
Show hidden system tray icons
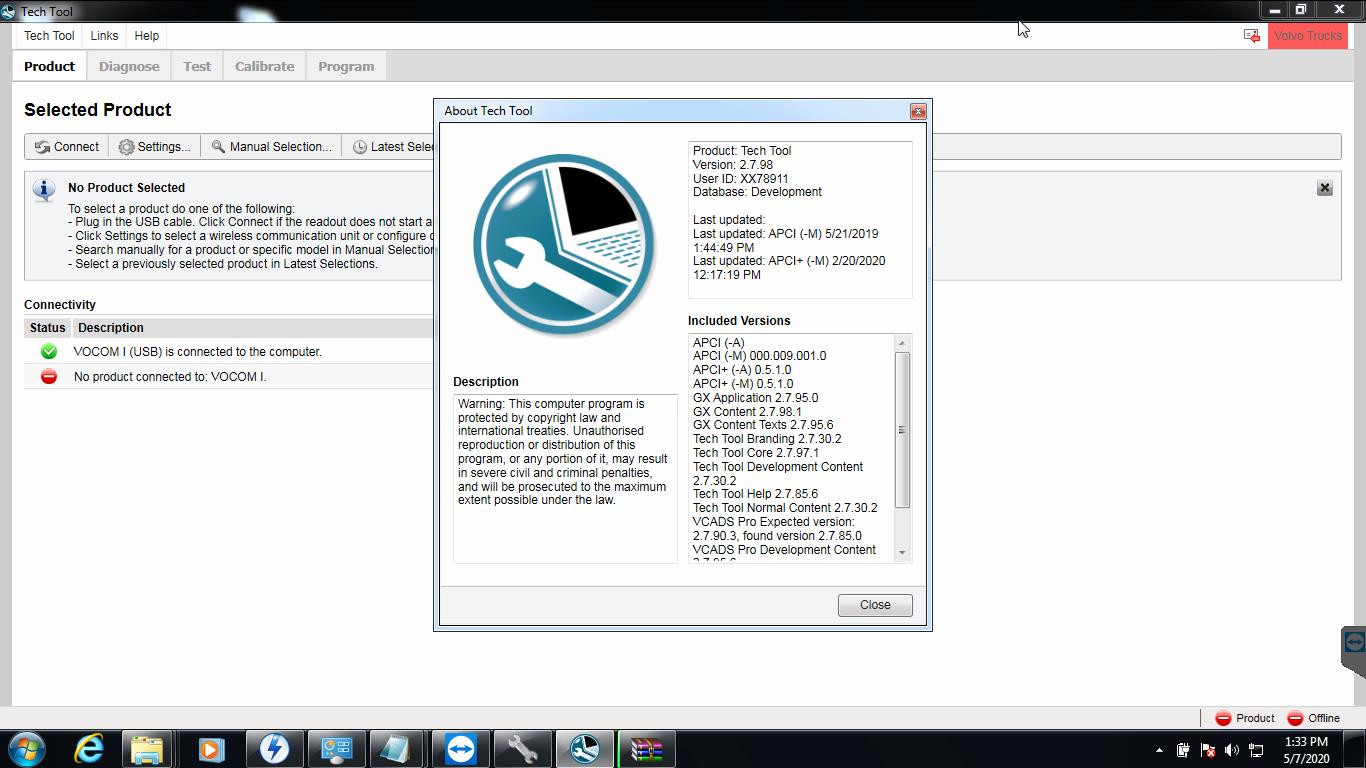point(1159,750)
